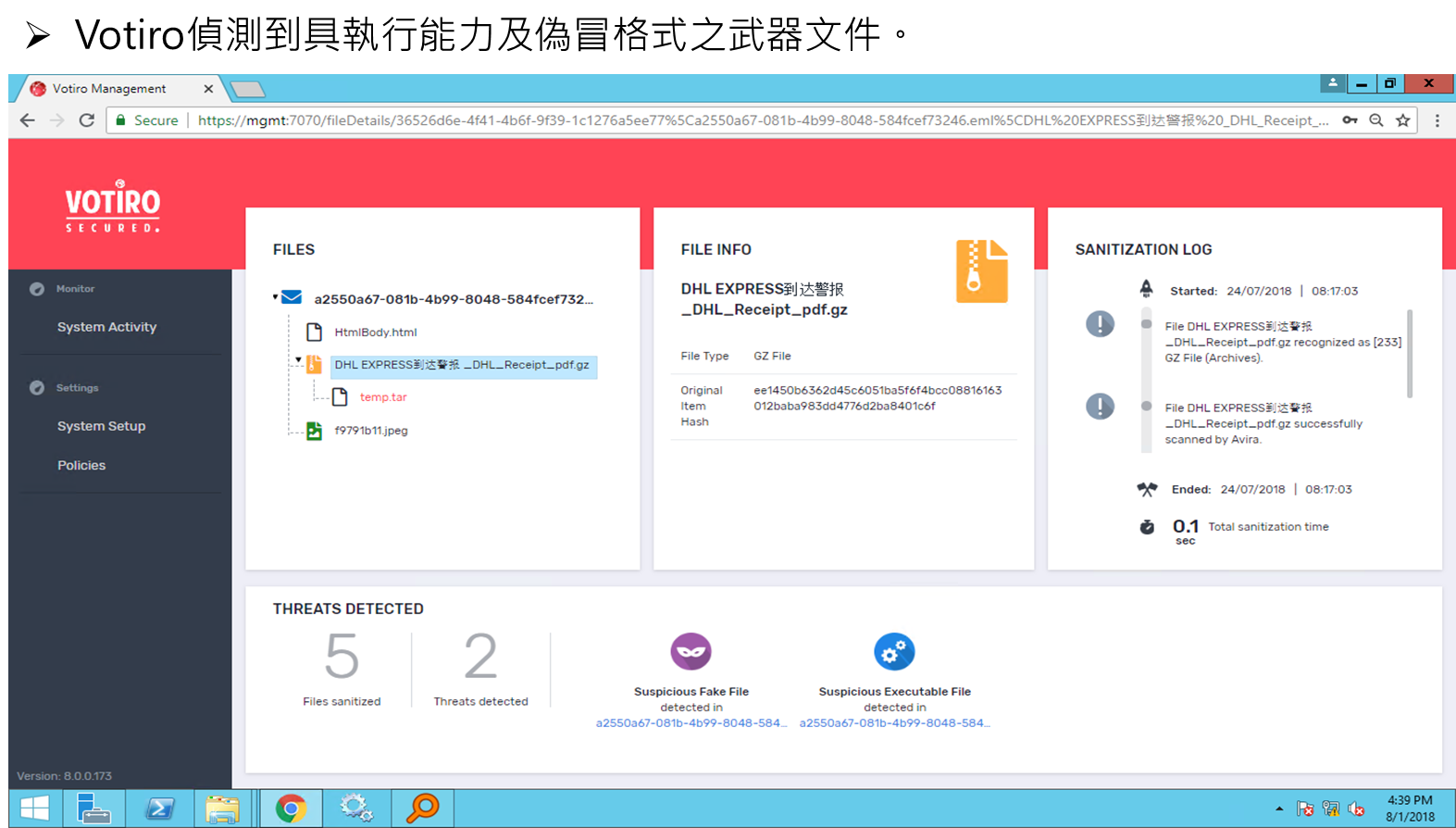This screenshot has height=828, width=1456.
Task: Click the temp.tar file icon
Action: tap(340, 397)
